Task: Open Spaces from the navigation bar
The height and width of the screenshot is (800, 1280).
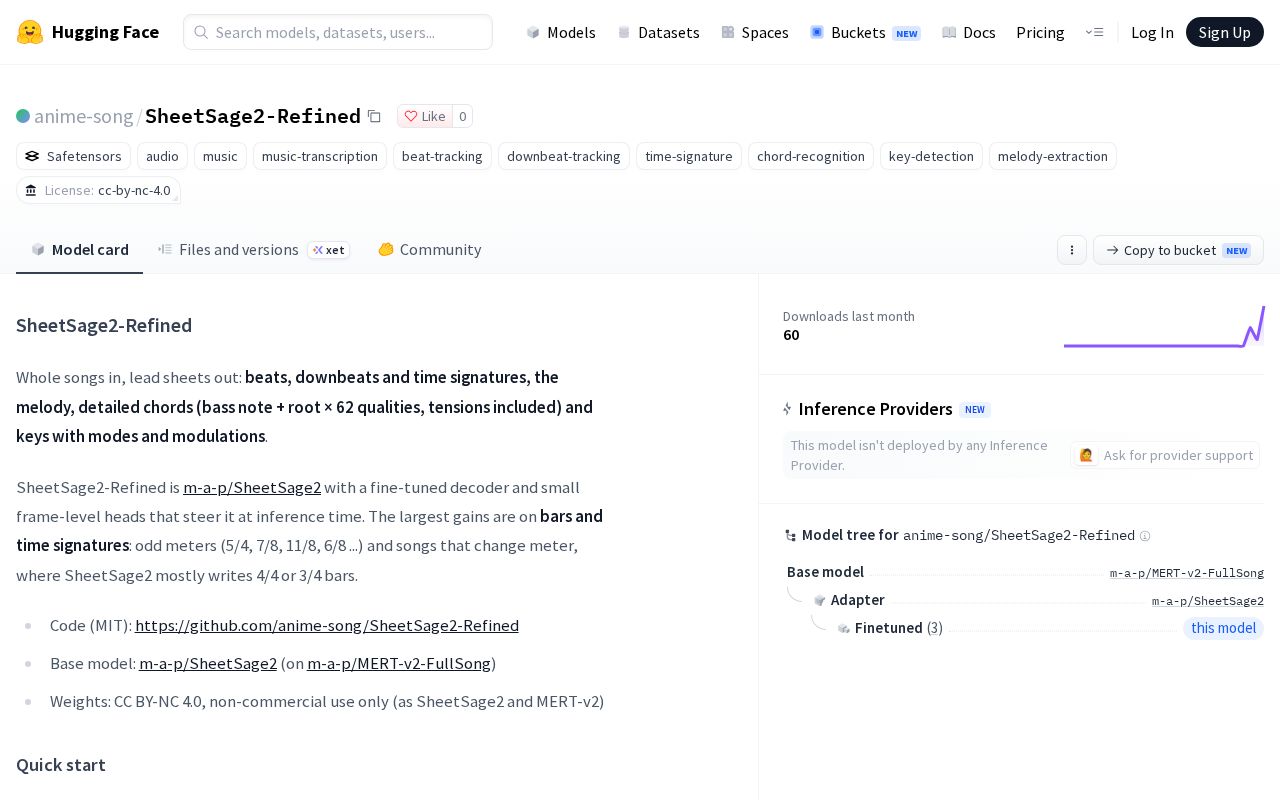Action: tap(755, 32)
